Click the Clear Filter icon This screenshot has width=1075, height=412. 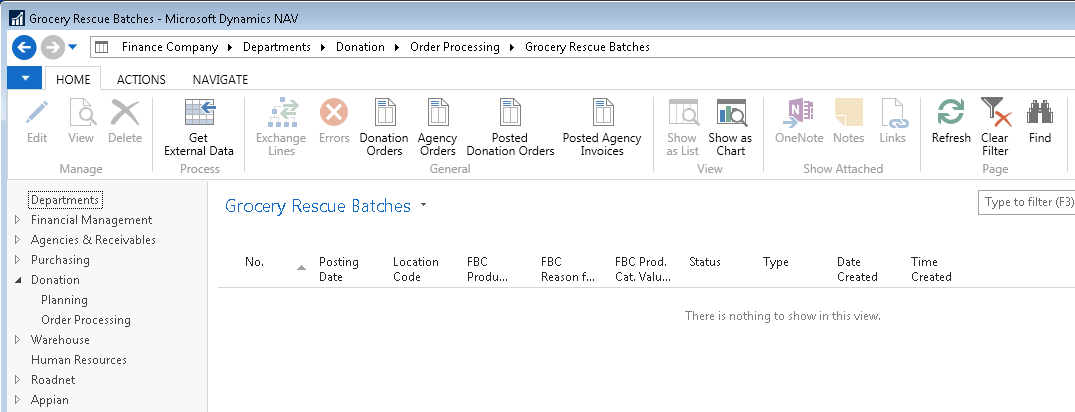tap(995, 113)
